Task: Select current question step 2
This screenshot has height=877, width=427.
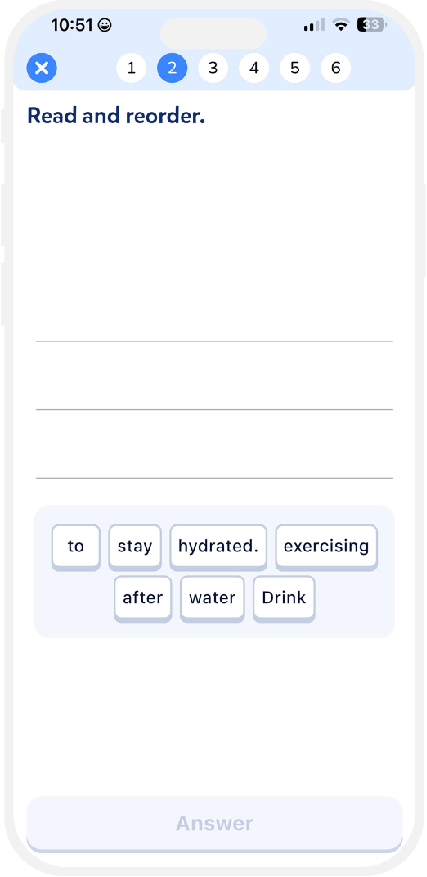Action: click(x=172, y=68)
